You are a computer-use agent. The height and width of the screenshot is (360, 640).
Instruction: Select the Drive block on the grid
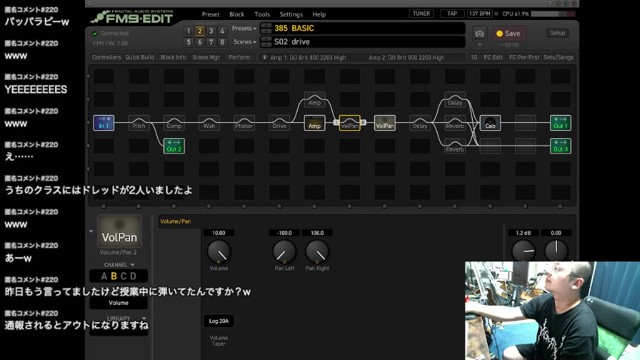(279, 123)
